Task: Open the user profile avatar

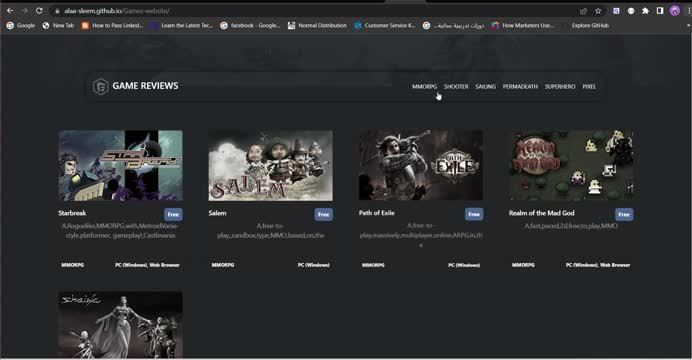Action: [674, 11]
